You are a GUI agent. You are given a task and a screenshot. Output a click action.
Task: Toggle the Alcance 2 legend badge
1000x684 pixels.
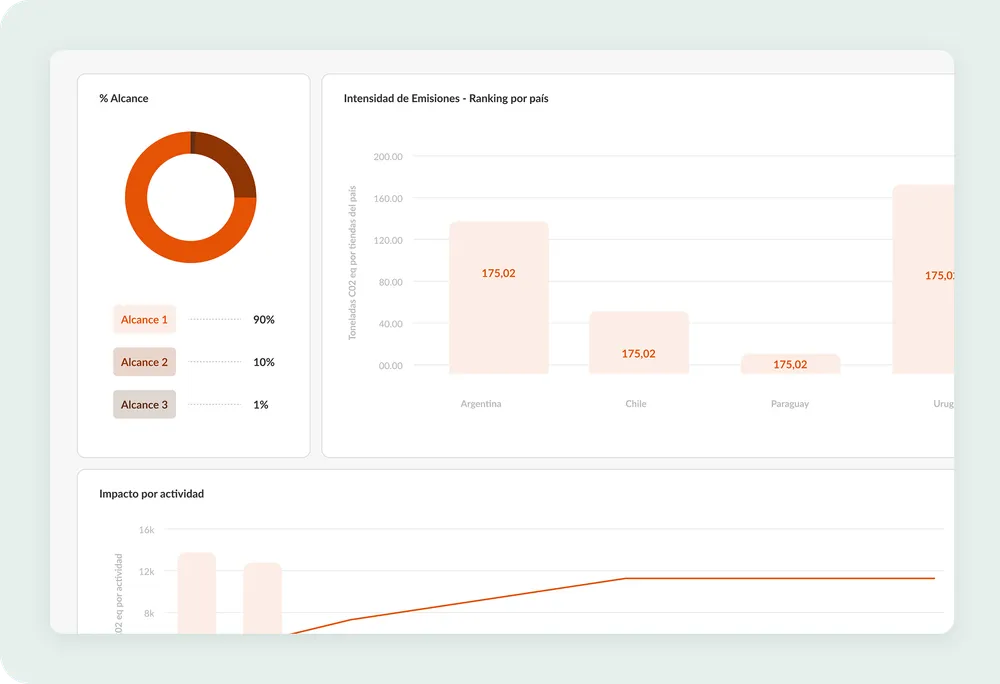[144, 362]
